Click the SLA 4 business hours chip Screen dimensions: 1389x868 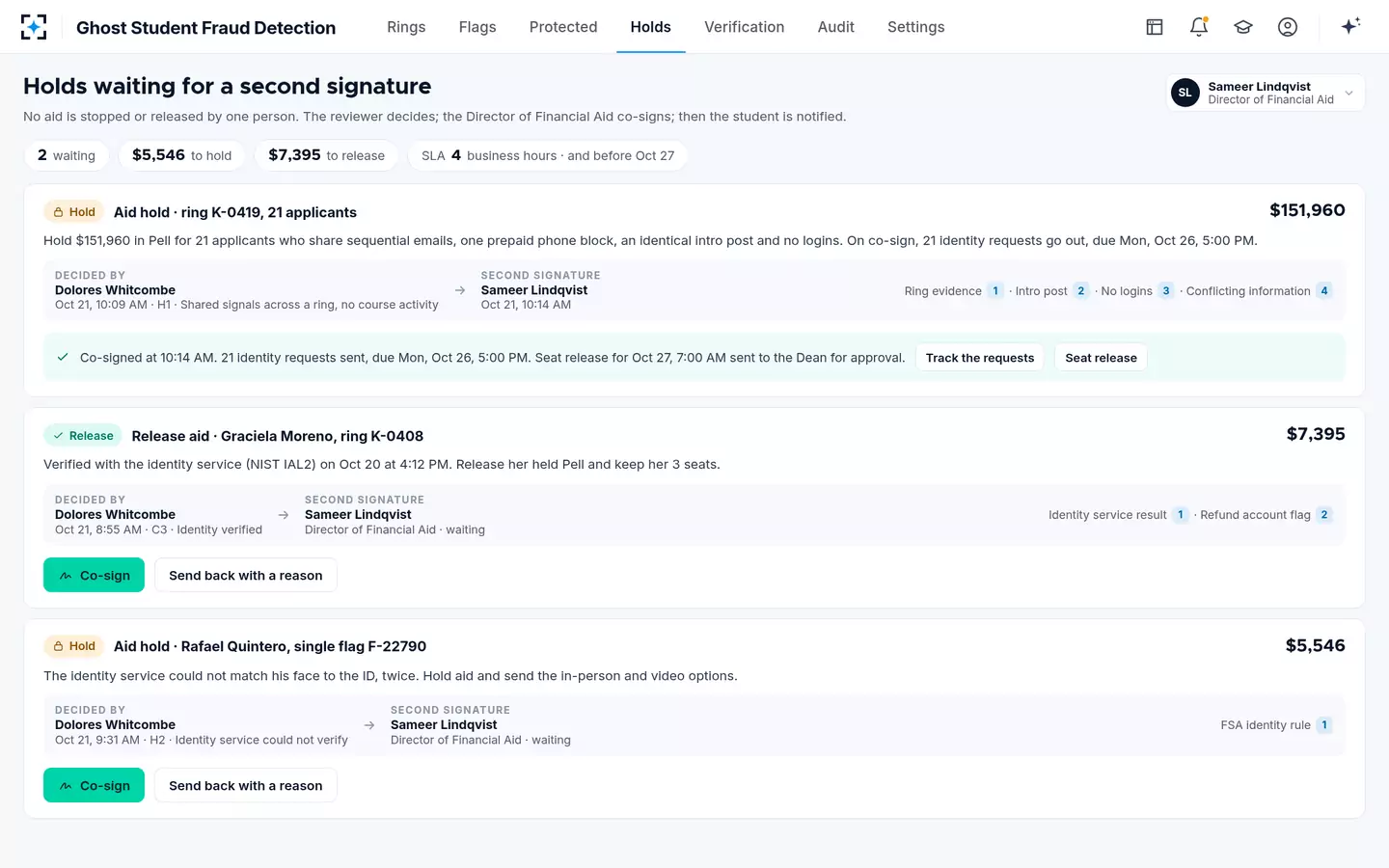point(548,155)
